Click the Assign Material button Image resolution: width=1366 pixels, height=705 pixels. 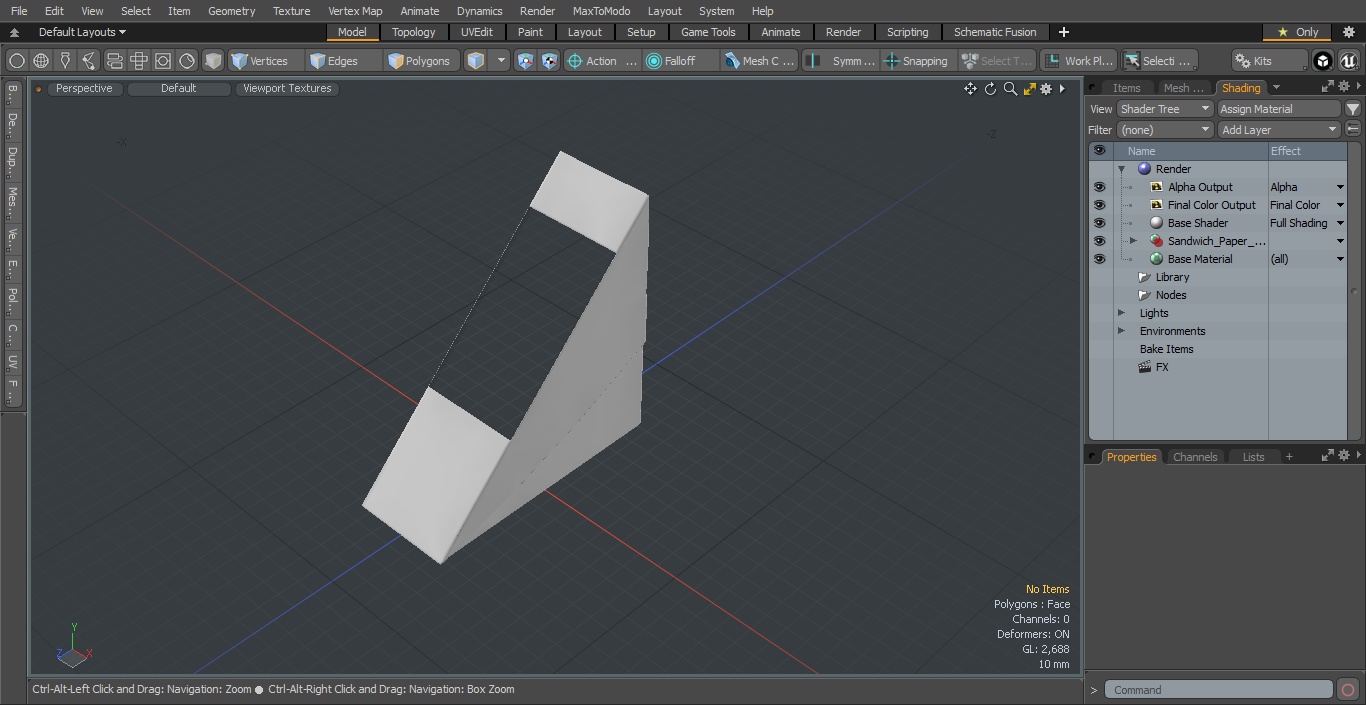point(1279,109)
